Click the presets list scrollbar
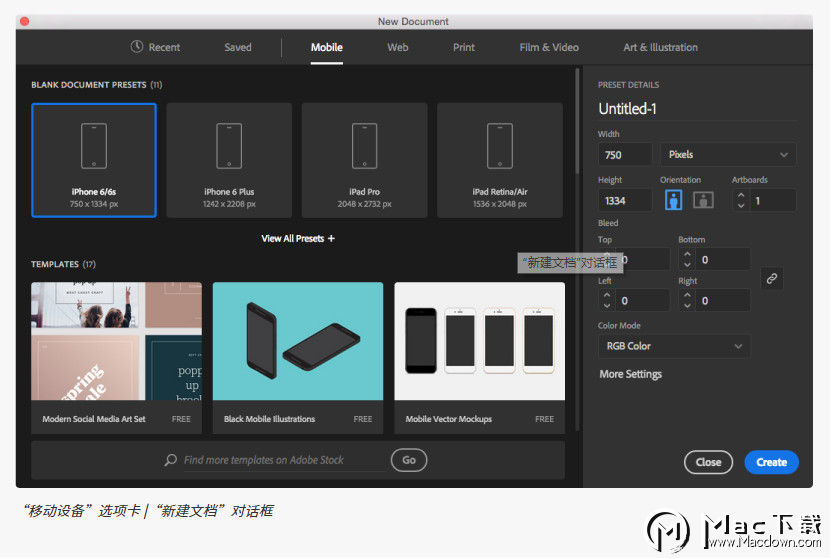The height and width of the screenshot is (559, 831). click(577, 122)
